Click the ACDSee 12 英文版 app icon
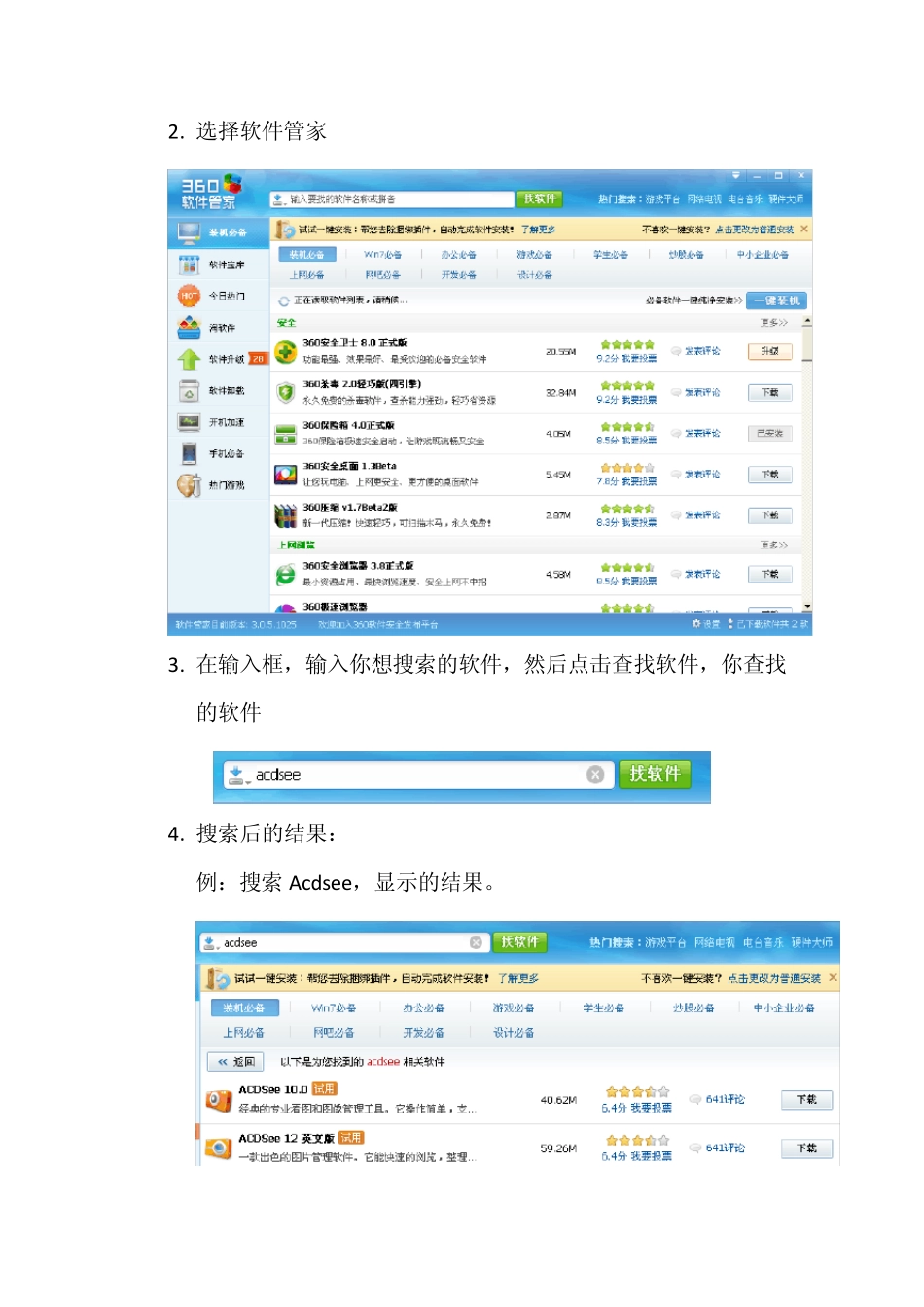924x1307 pixels. click(x=219, y=1148)
